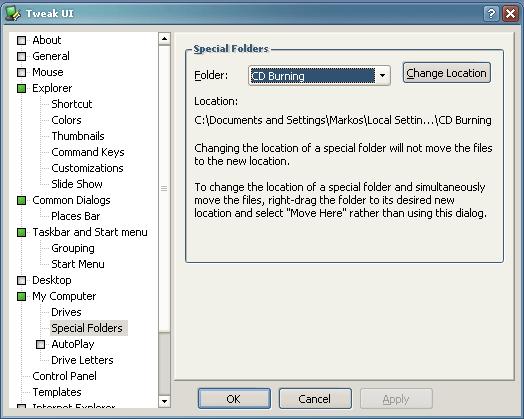Click the help question mark button

(491, 14)
